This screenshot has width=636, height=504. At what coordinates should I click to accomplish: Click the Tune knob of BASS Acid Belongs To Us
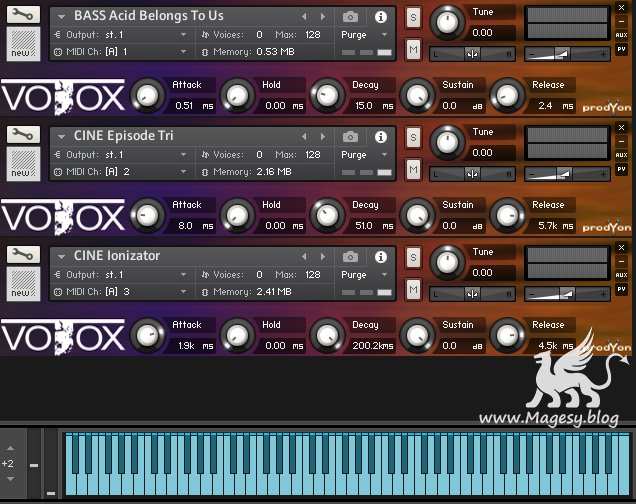pyautogui.click(x=447, y=21)
